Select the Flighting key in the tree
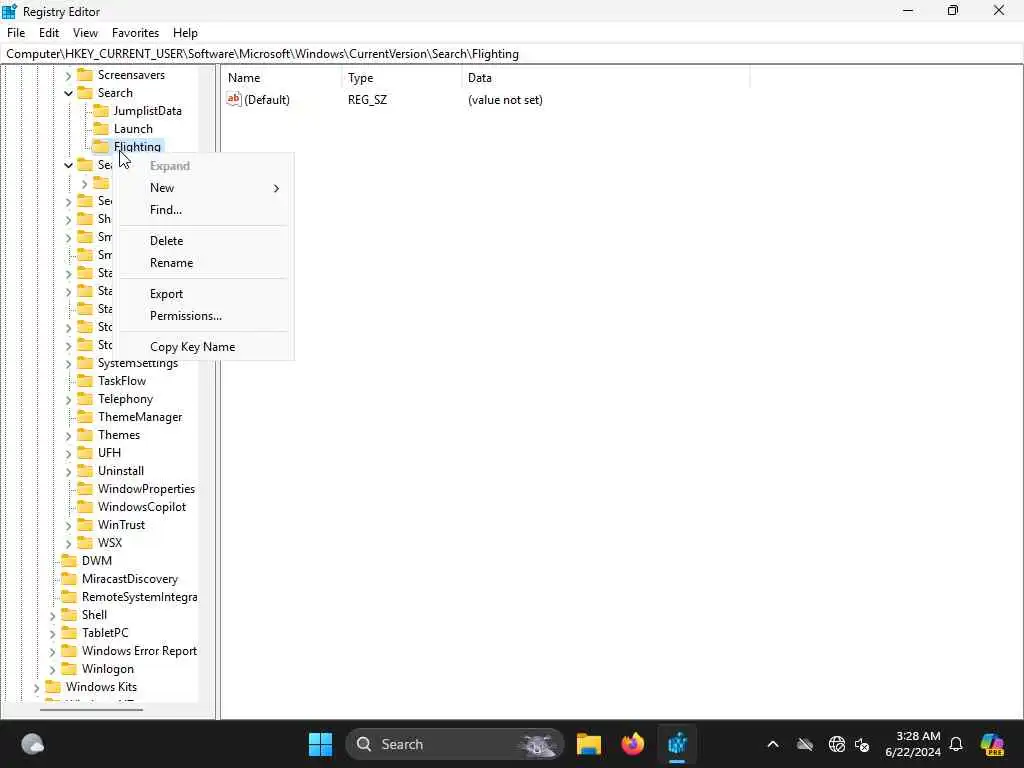 (x=137, y=146)
